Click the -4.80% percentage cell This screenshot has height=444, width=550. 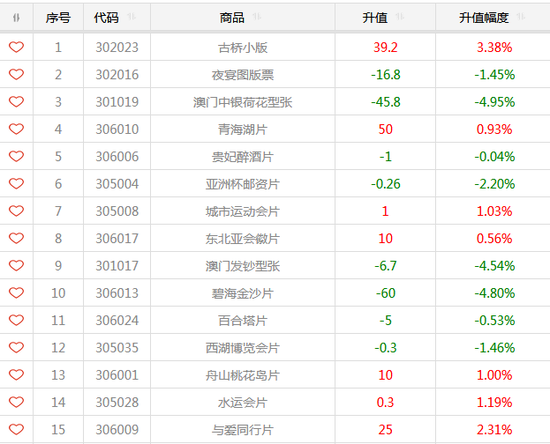point(495,293)
